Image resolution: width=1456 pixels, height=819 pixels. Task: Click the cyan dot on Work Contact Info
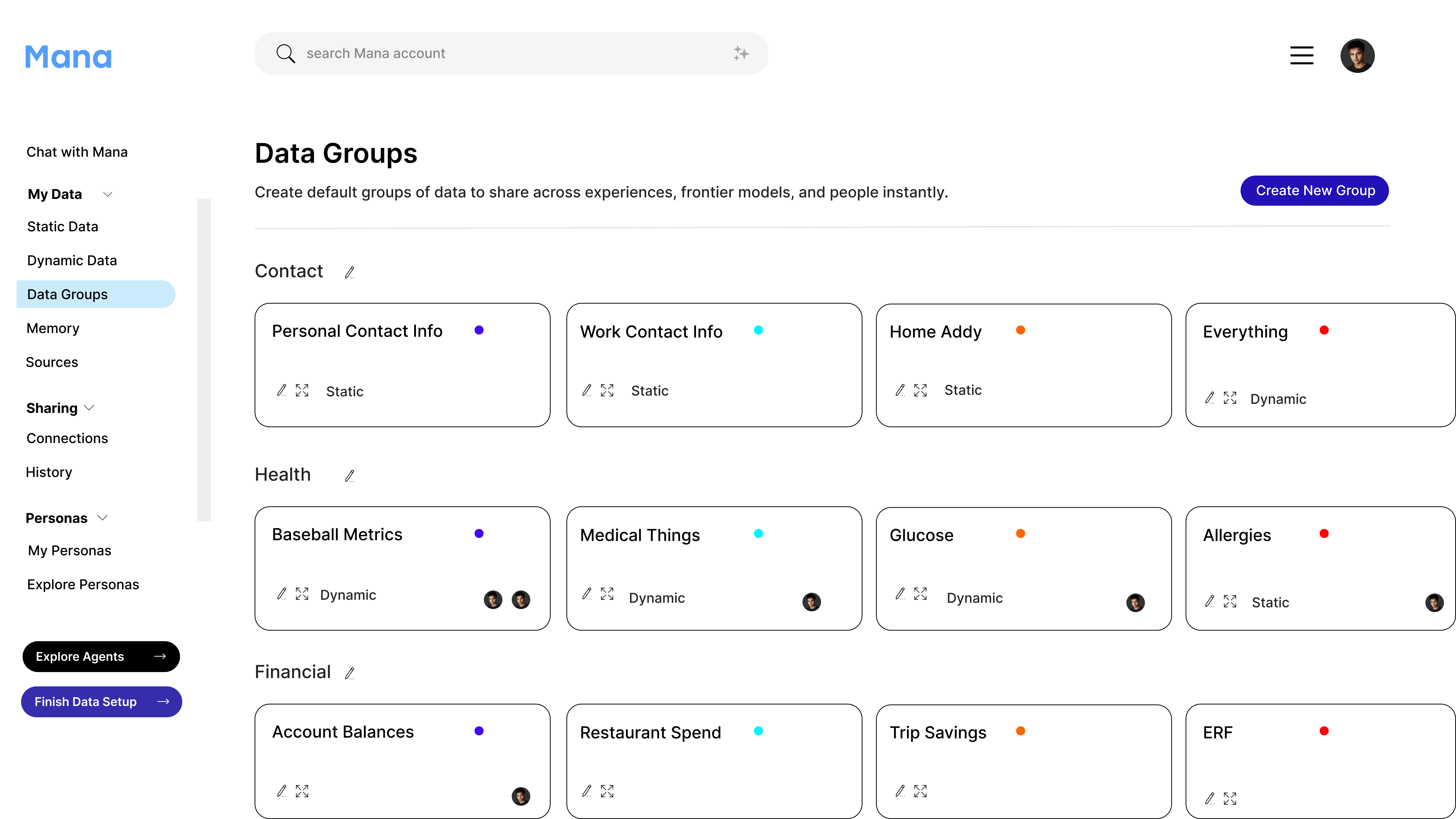click(759, 330)
